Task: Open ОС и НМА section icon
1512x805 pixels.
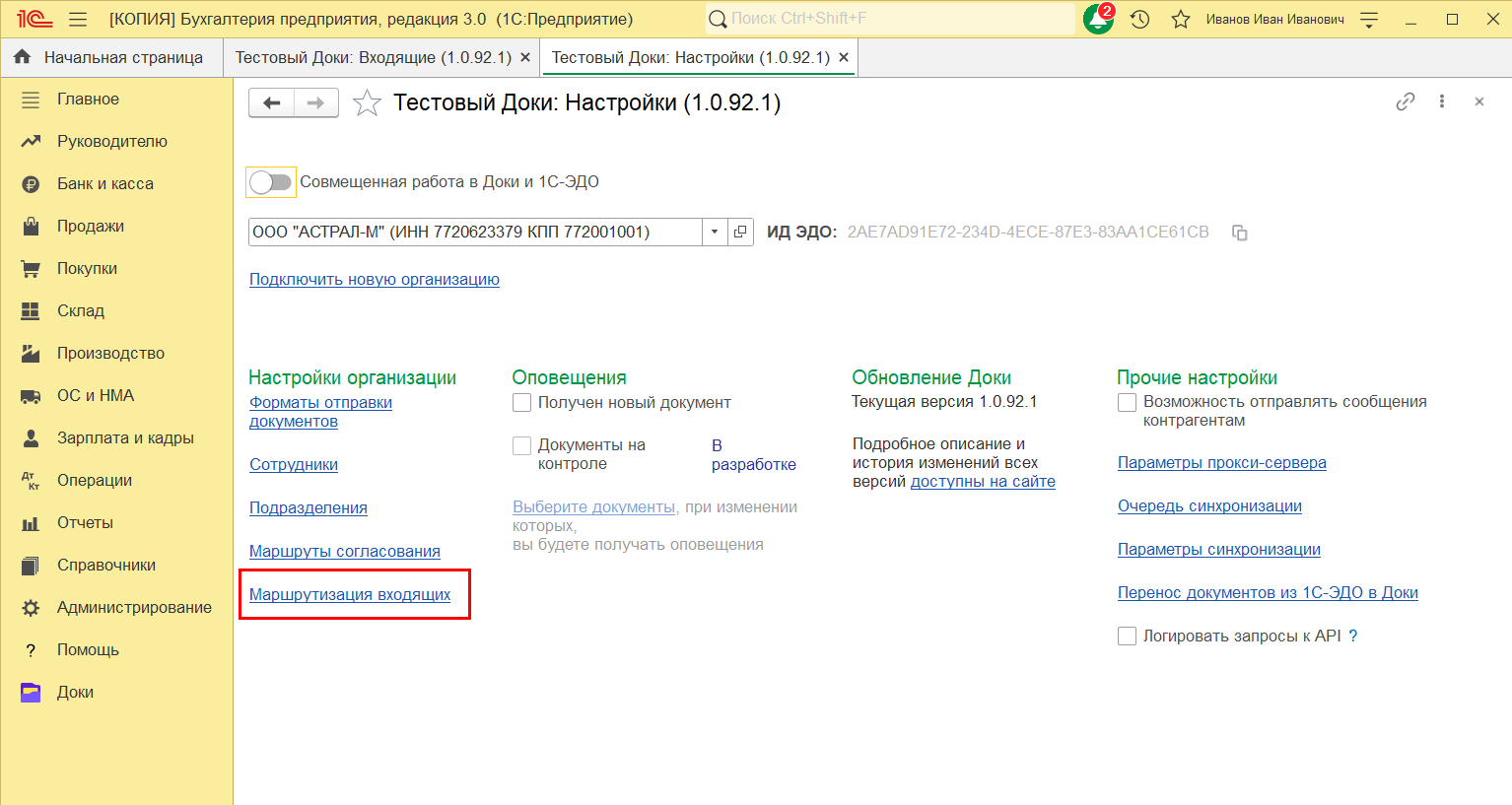Action: pos(31,395)
